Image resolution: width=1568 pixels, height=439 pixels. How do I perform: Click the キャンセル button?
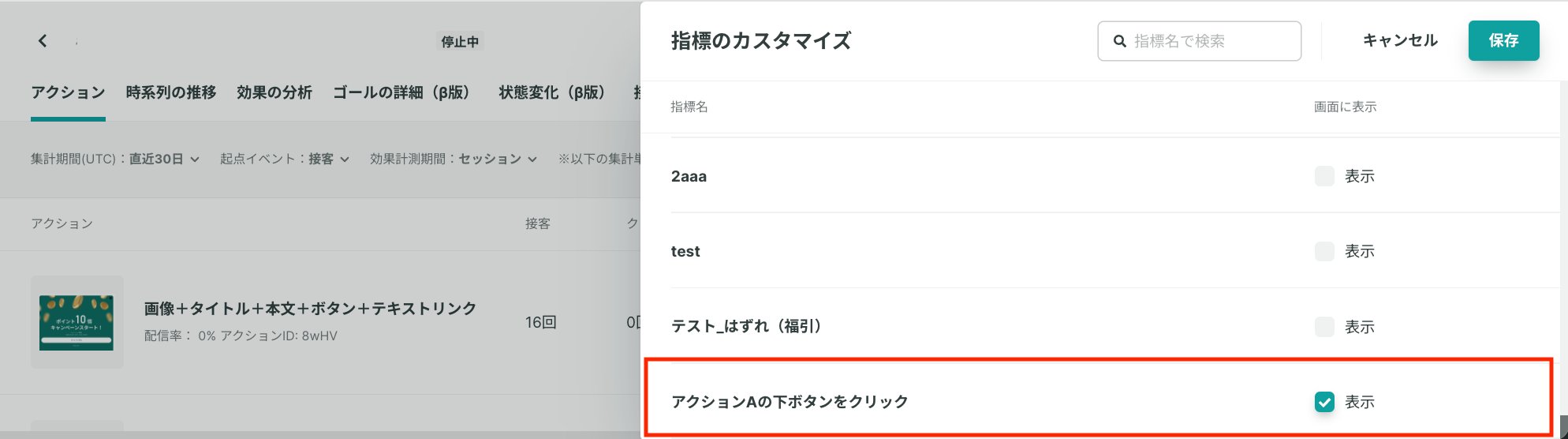click(1400, 40)
